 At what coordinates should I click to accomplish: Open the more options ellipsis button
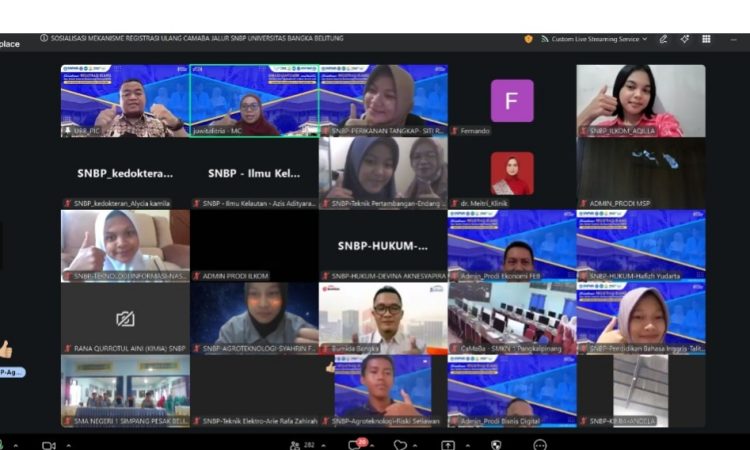540,445
